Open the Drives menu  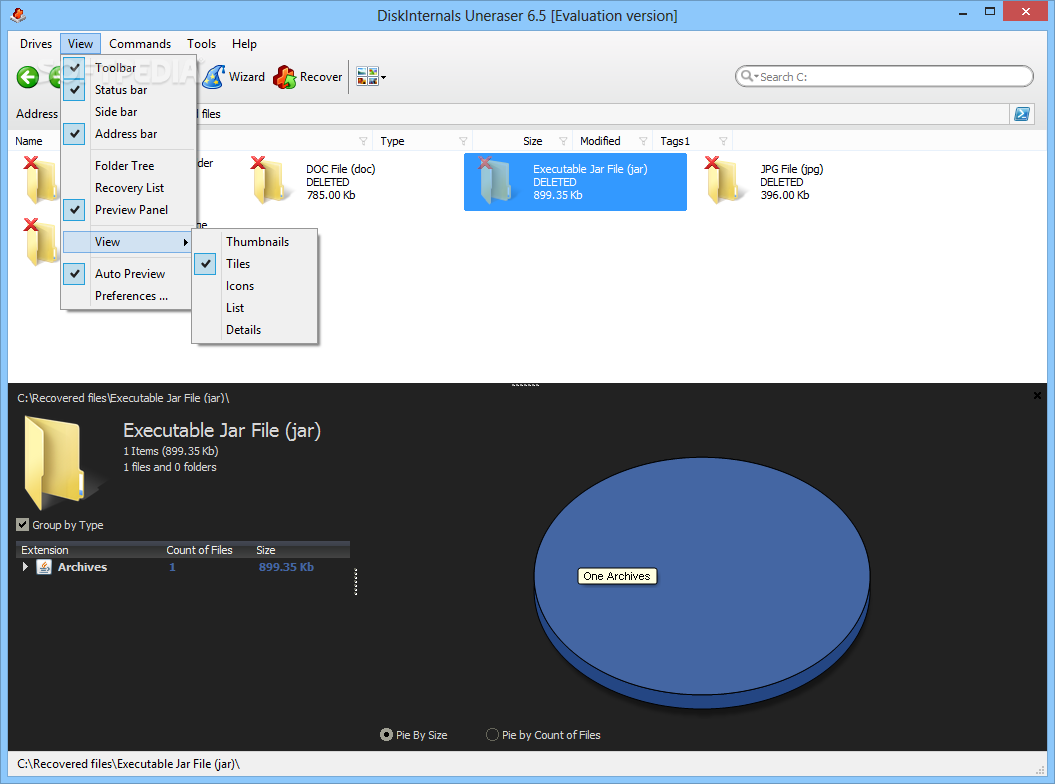tap(36, 44)
